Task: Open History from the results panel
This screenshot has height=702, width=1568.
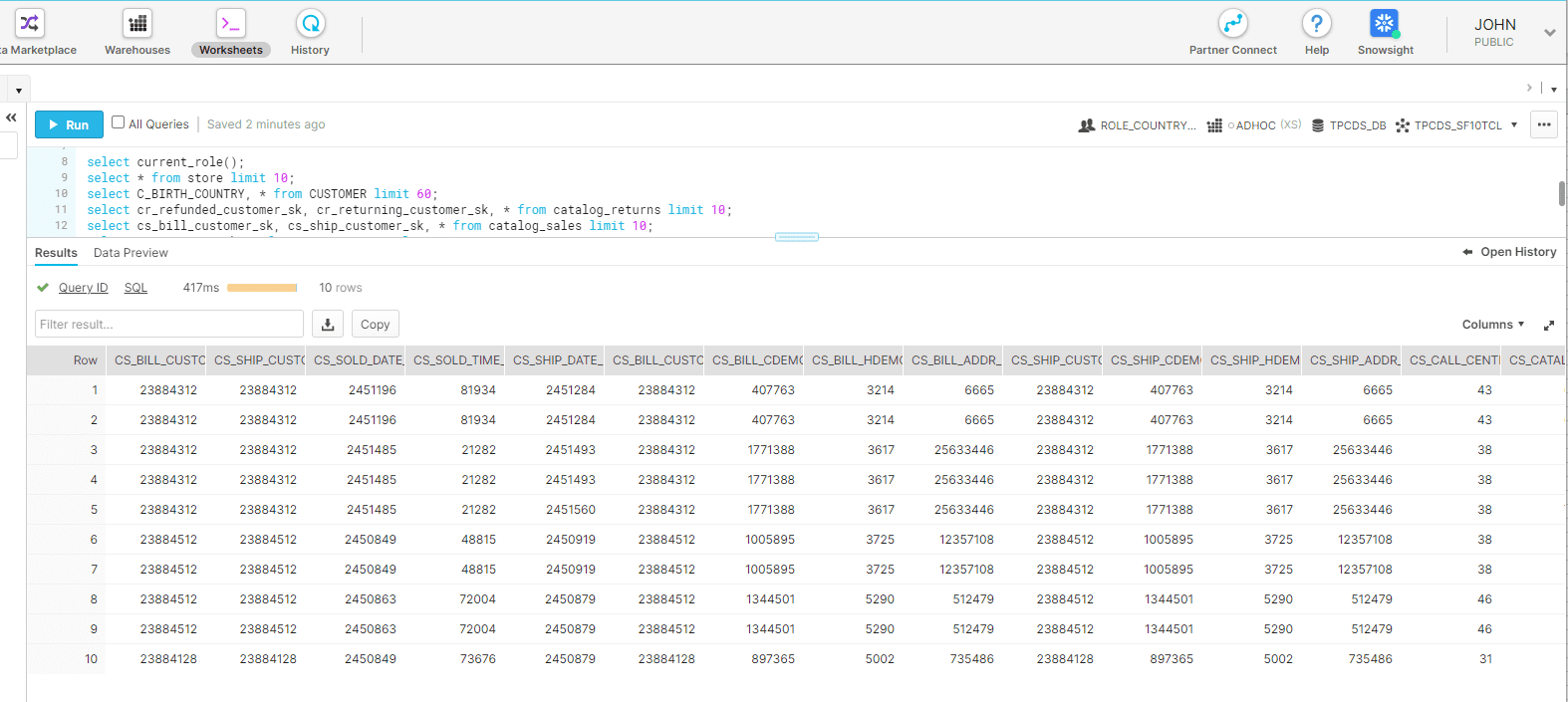Action: (x=1509, y=252)
